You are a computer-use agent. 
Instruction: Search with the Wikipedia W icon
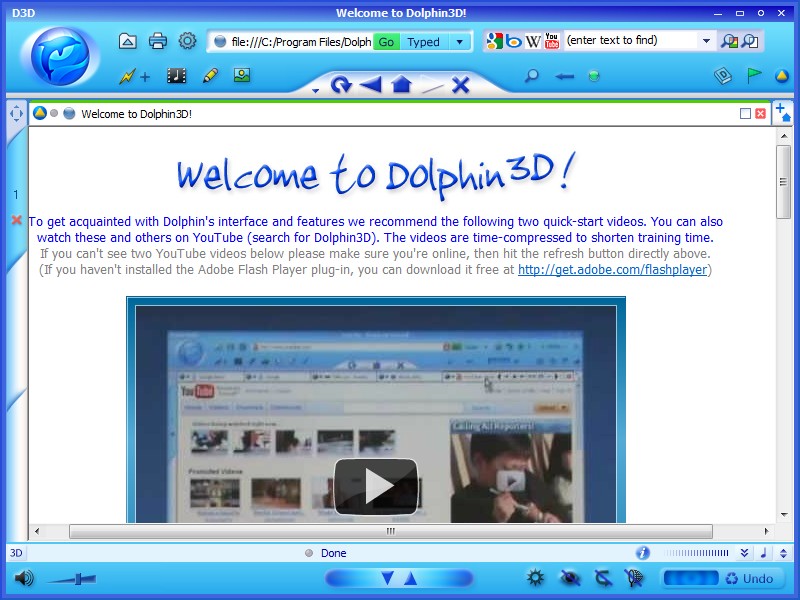click(x=533, y=41)
